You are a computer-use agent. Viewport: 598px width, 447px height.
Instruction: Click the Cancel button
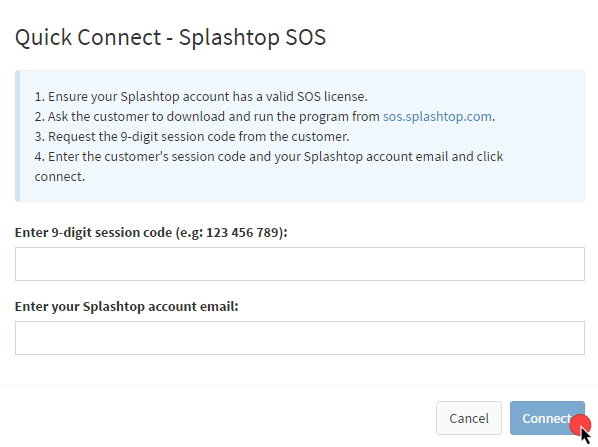click(x=469, y=418)
